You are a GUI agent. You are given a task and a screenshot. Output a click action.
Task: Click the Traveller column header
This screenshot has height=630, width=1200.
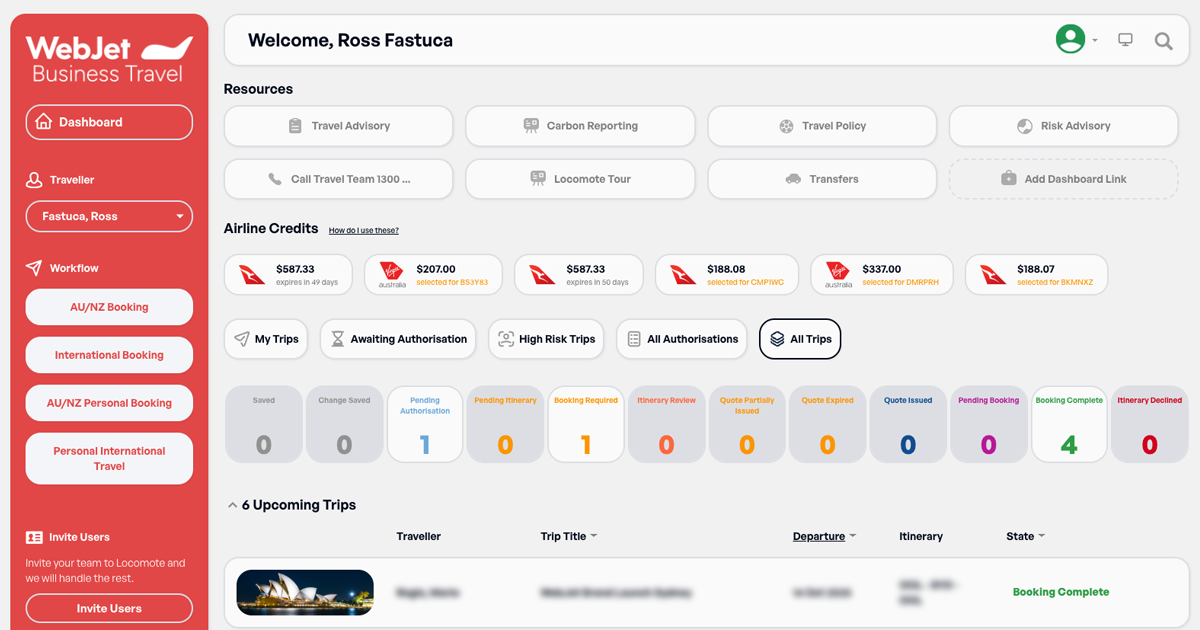pos(419,536)
